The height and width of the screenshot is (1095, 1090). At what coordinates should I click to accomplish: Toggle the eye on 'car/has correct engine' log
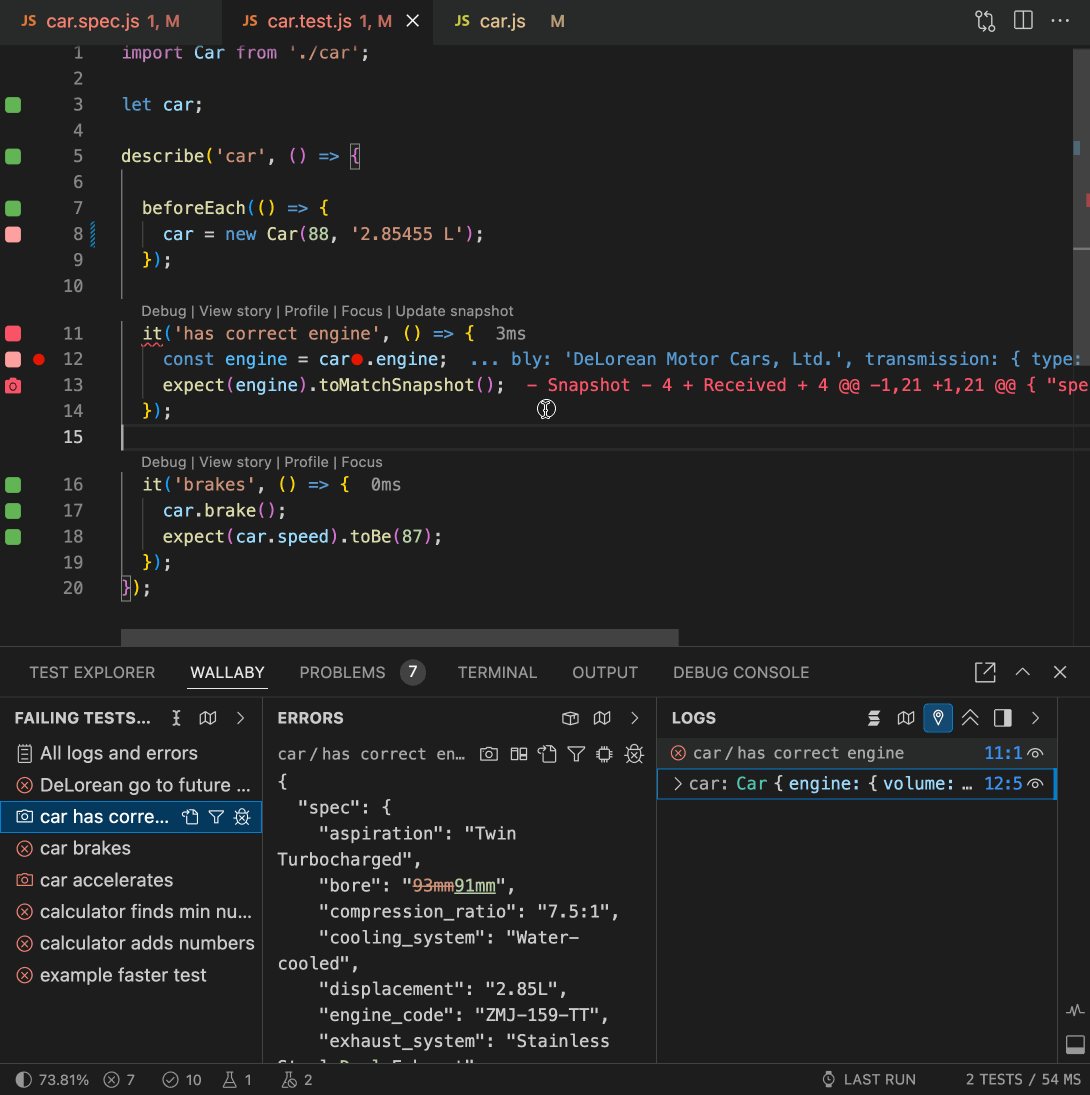click(1036, 754)
